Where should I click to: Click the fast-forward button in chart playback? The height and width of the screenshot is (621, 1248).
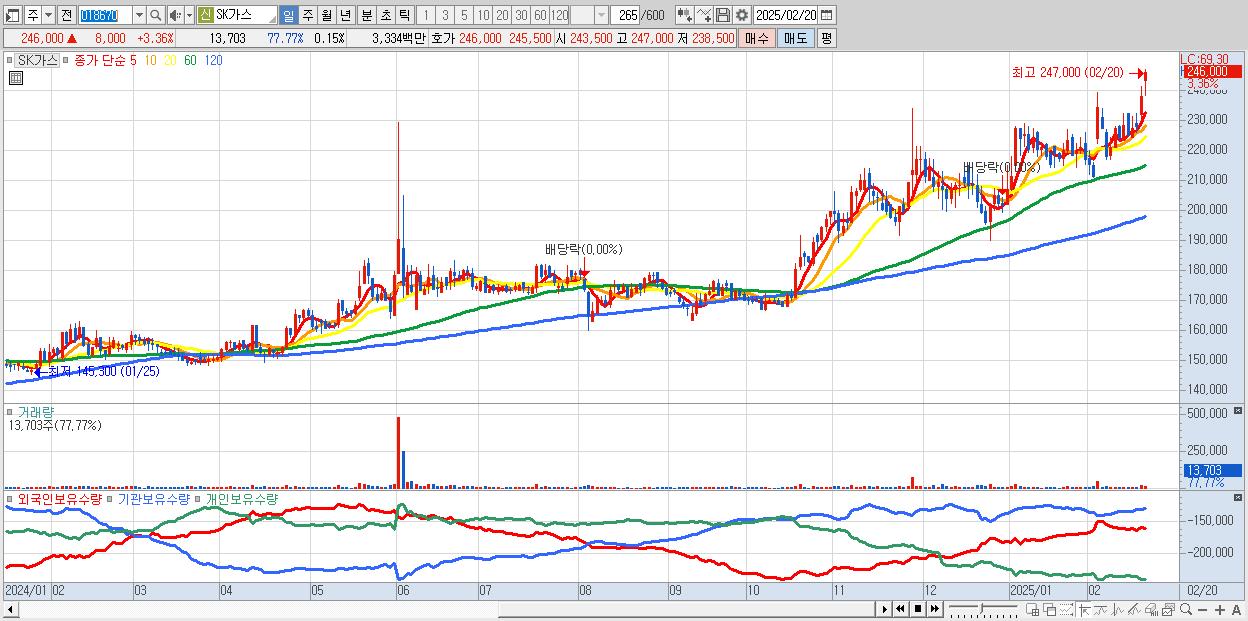(x=934, y=609)
